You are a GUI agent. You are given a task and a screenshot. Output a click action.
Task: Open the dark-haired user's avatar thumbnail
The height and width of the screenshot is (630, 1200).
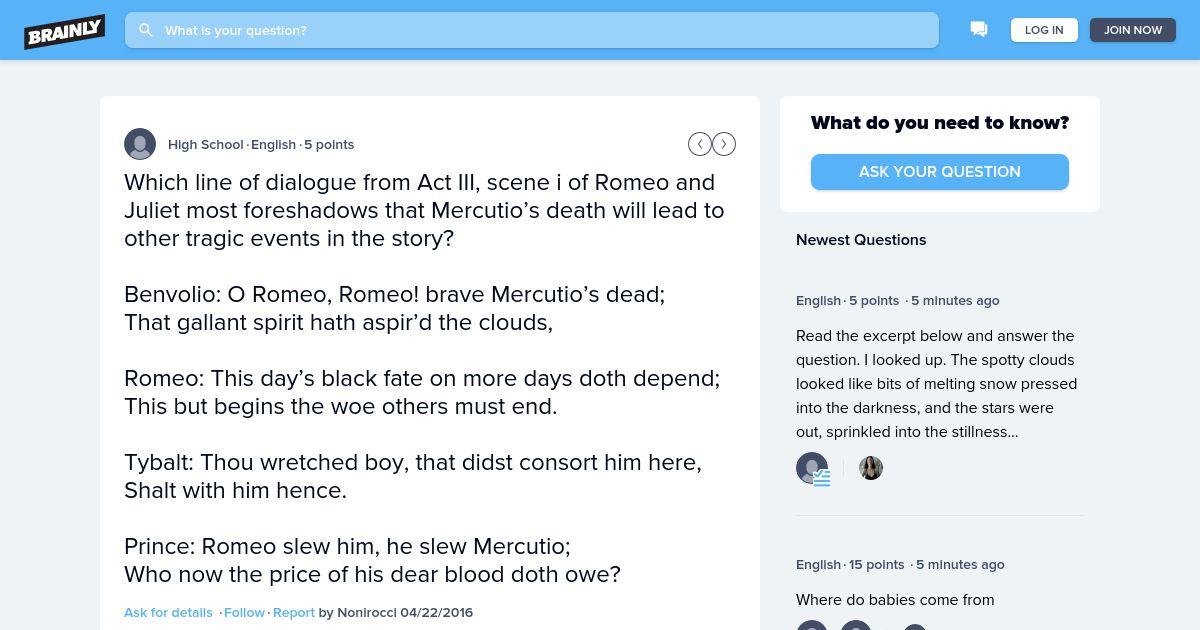(x=871, y=468)
